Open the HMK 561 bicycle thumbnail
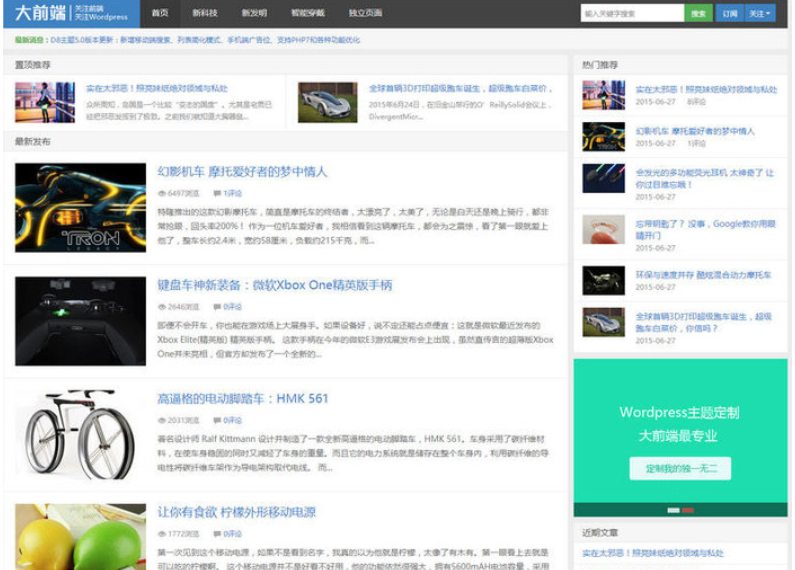 pos(80,435)
